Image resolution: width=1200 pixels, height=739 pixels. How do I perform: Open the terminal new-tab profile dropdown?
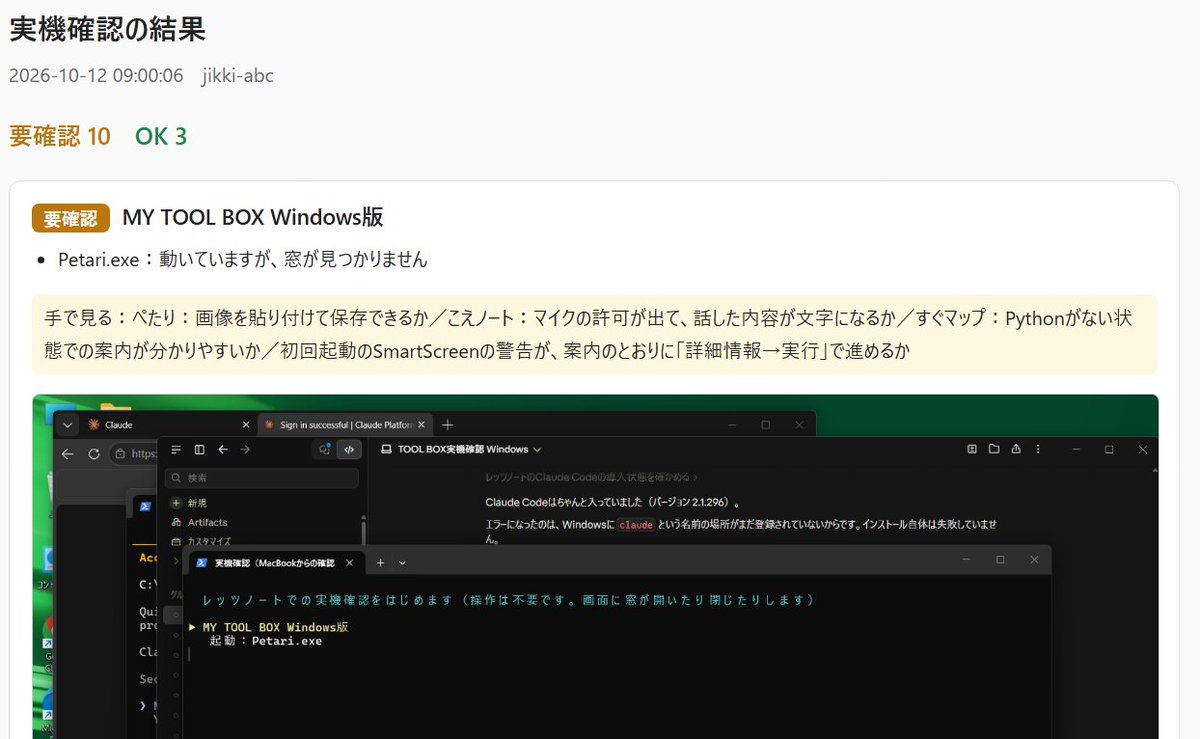pyautogui.click(x=402, y=563)
